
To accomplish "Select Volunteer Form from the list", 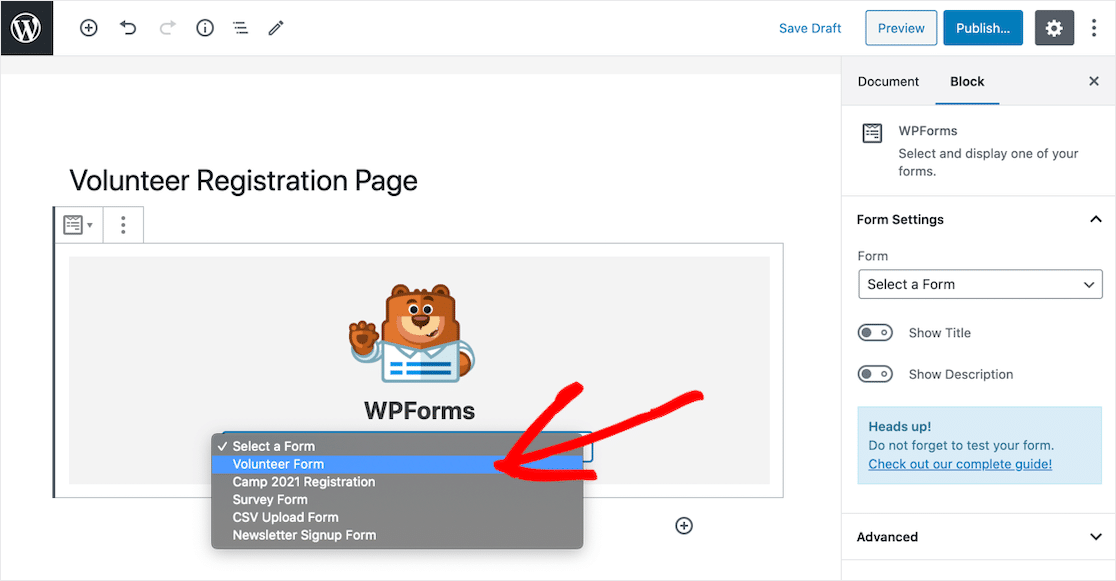I will coord(397,464).
